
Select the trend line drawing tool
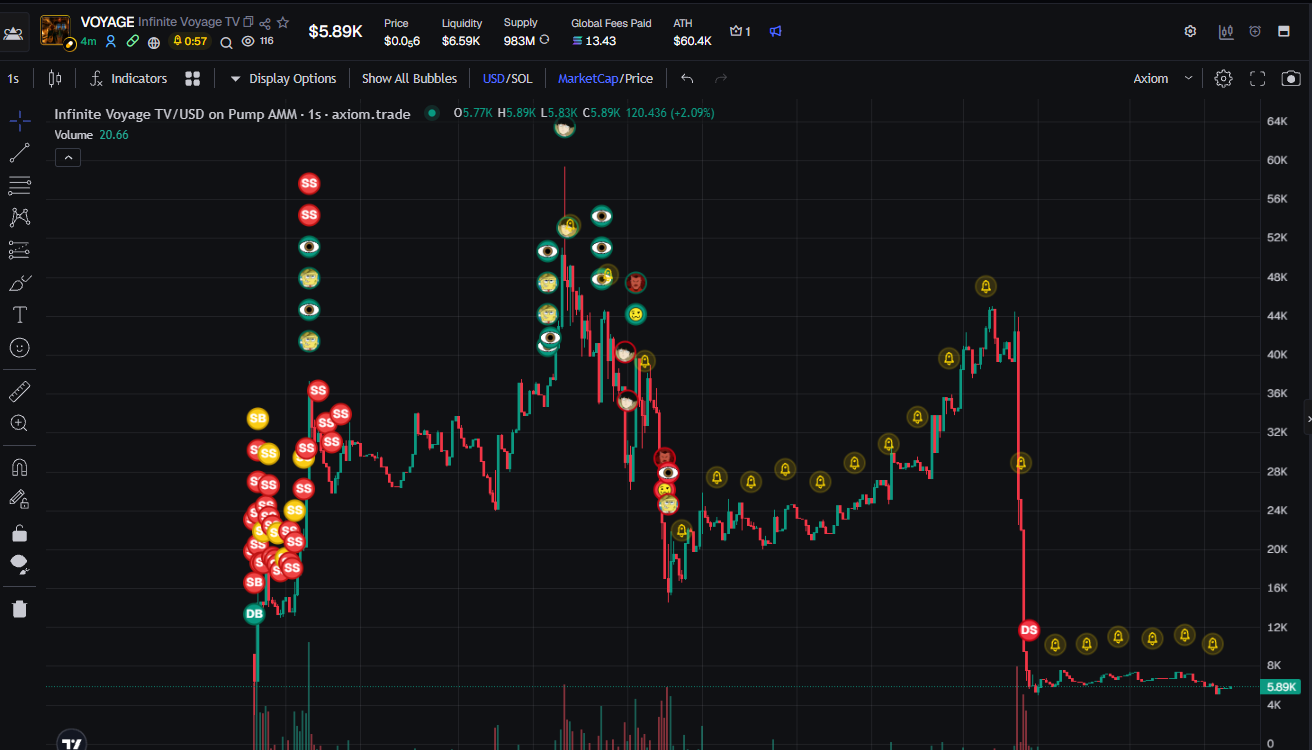19,153
